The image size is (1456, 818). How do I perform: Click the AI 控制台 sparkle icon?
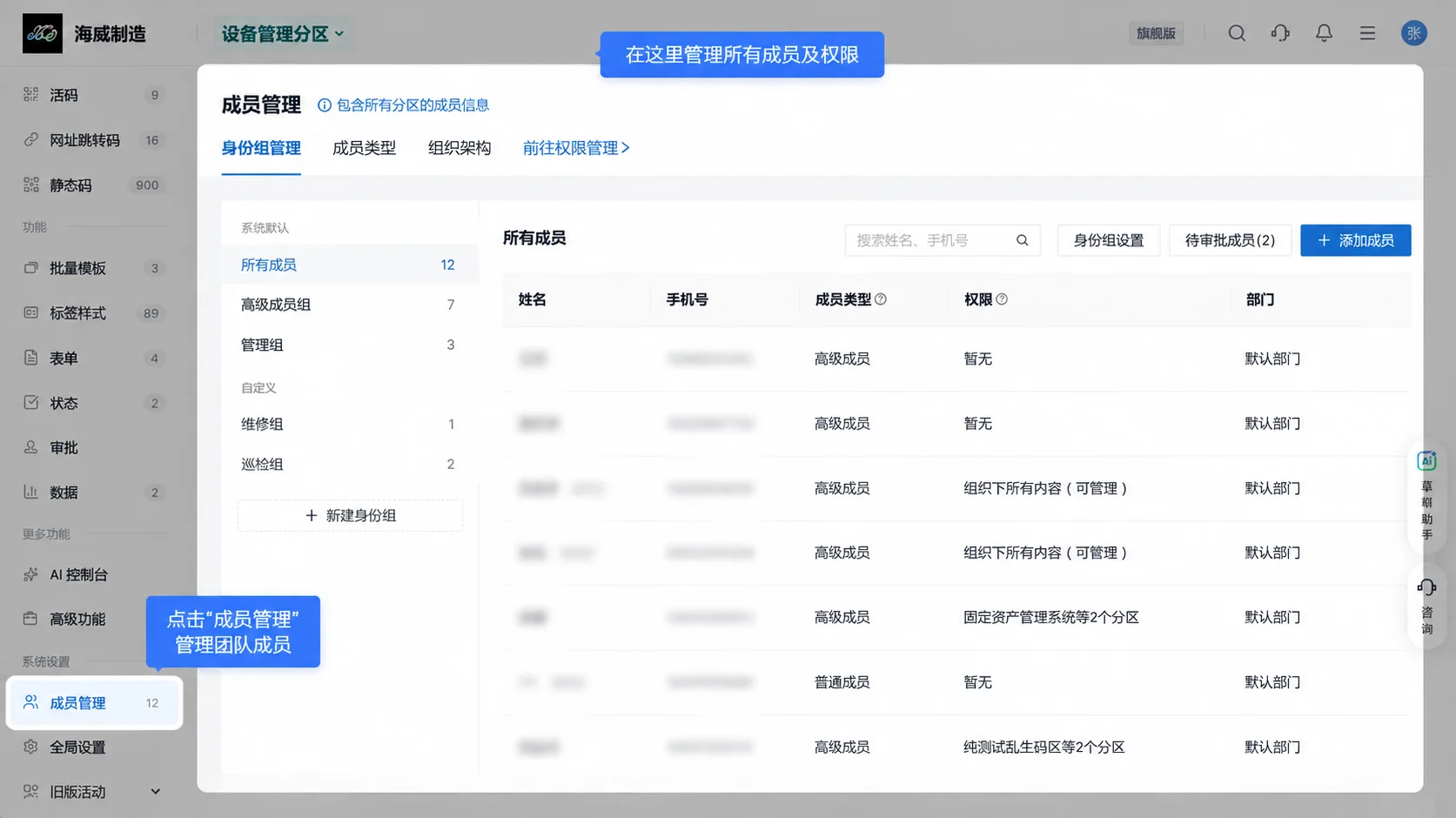click(31, 574)
